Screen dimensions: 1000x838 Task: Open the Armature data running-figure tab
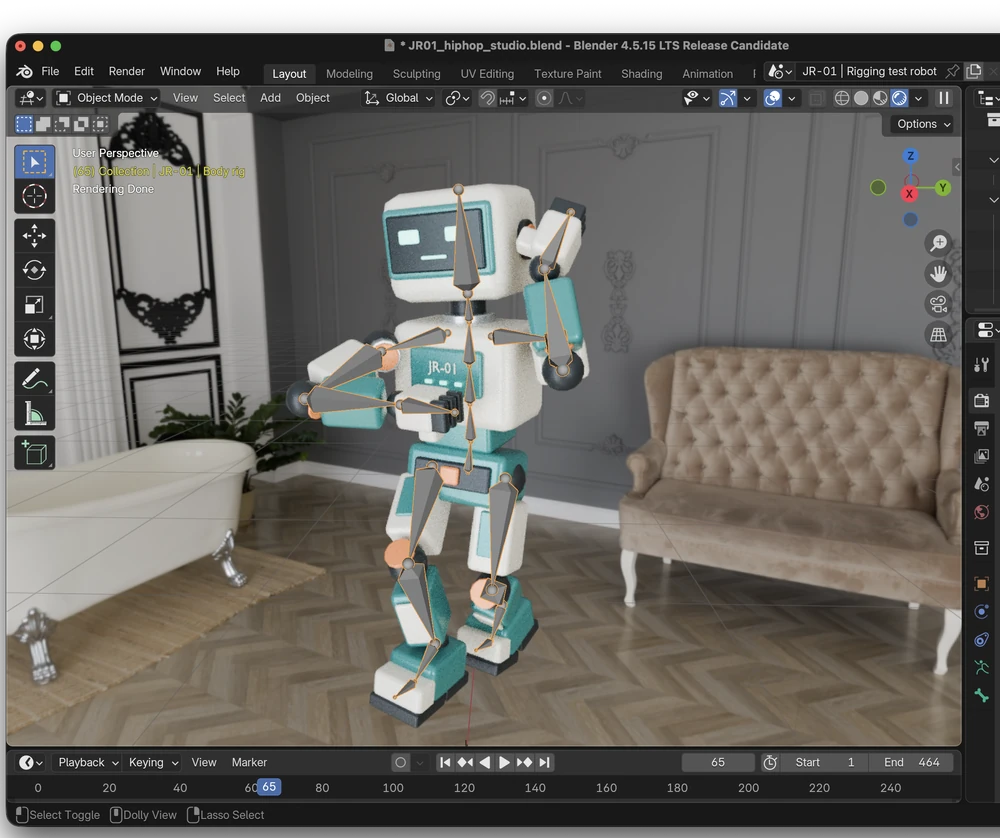pos(982,668)
